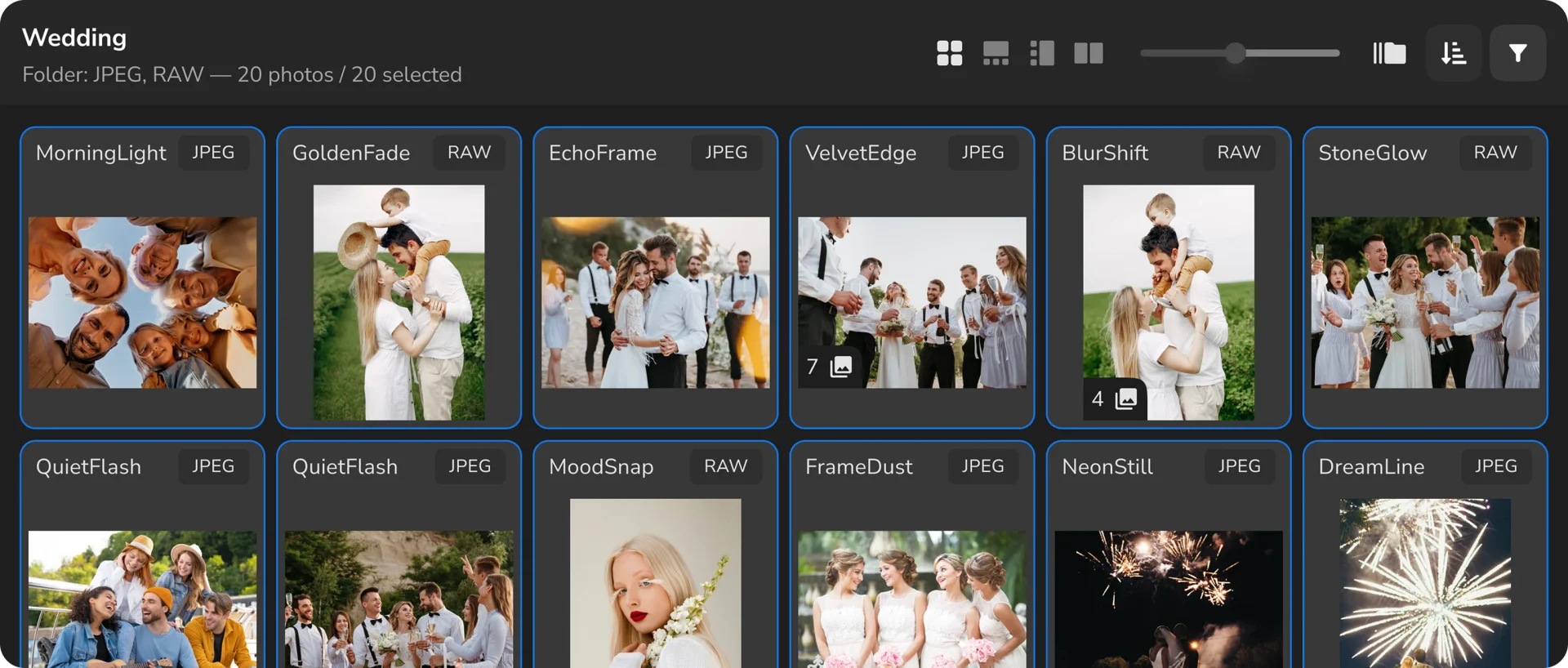The image size is (1568, 668).
Task: Switch to side-by-side compare view
Action: point(1089,53)
